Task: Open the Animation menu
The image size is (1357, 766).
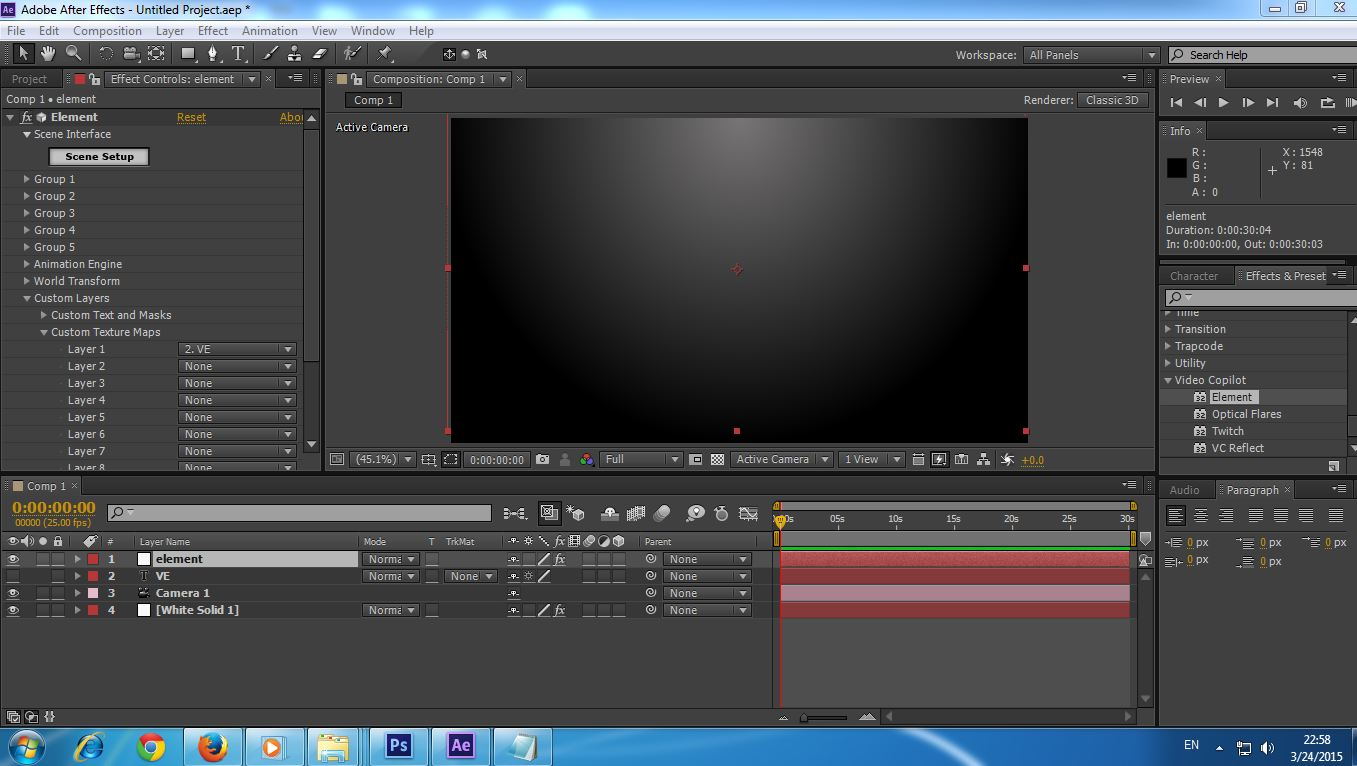Action: coord(270,31)
